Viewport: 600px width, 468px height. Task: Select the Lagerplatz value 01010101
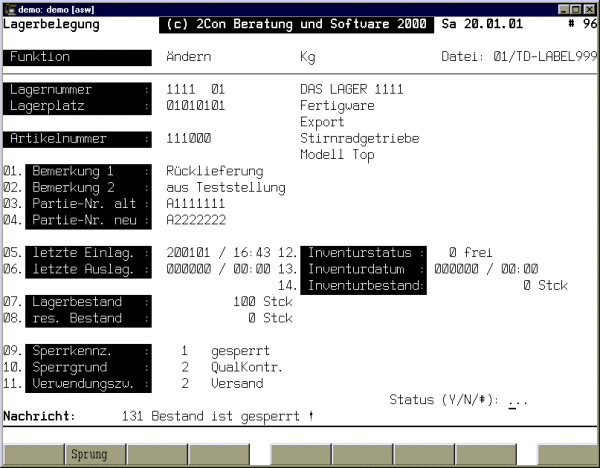[x=195, y=105]
